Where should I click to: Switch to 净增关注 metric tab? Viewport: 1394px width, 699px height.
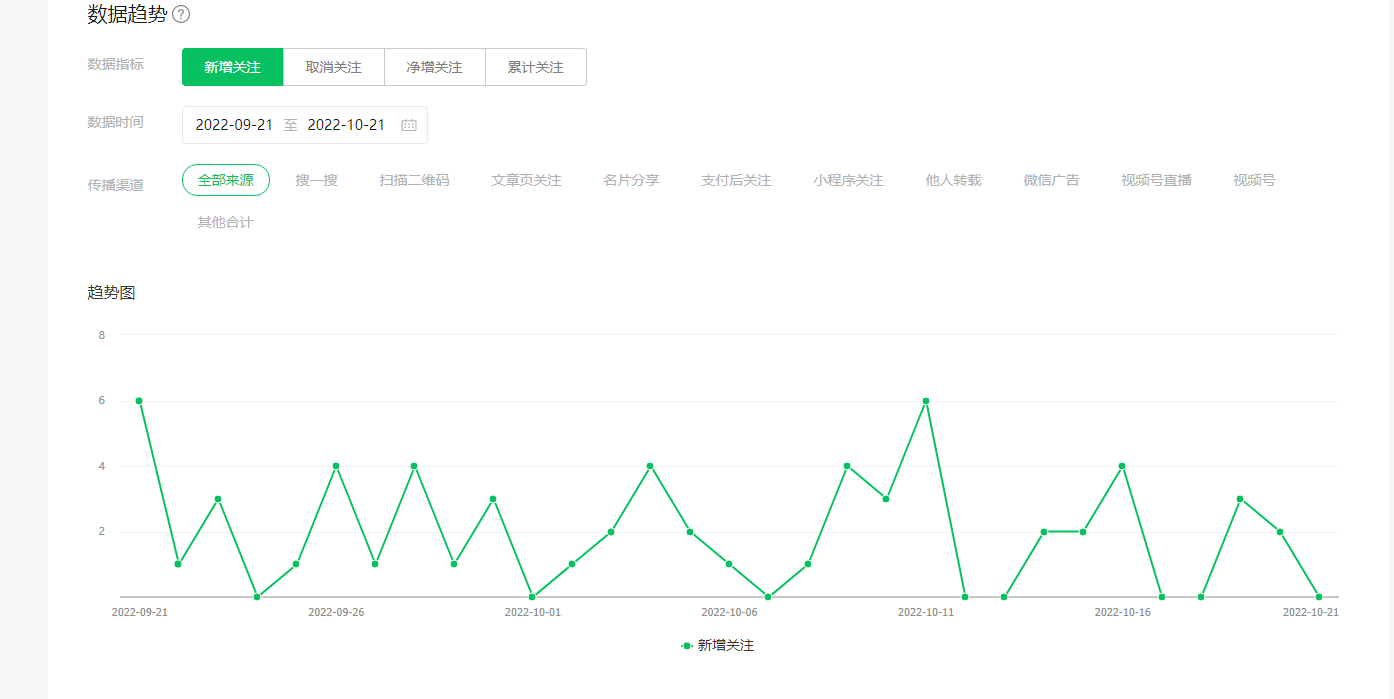[x=434, y=67]
